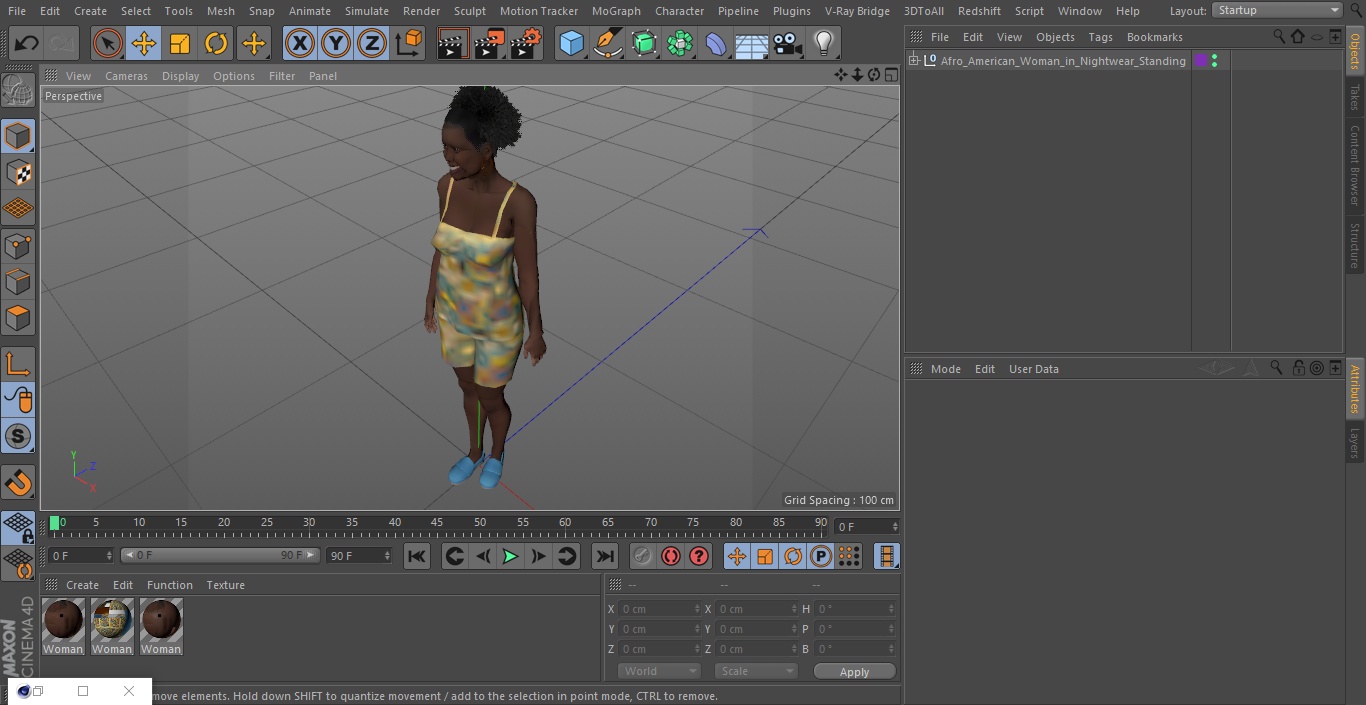
Task: Switch to the Content Browser tab
Action: (1355, 165)
